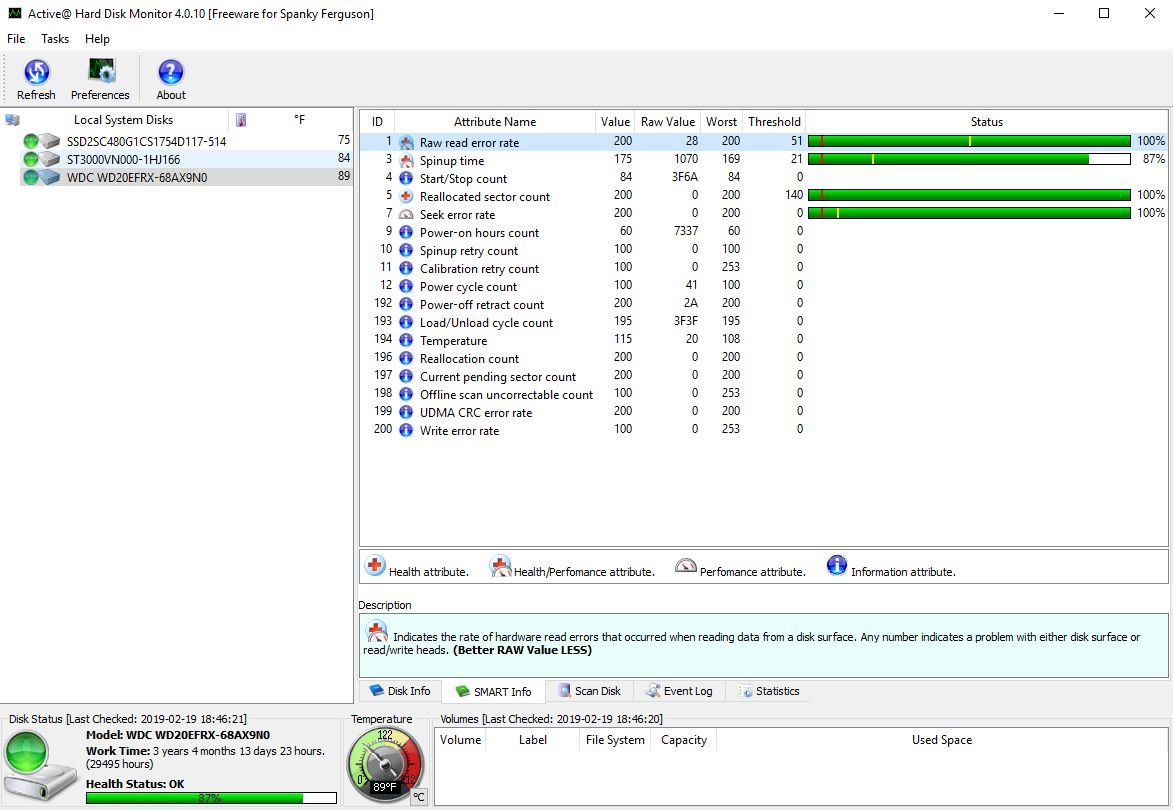Open the Tasks menu
Viewport: 1173px width, 810px height.
pyautogui.click(x=55, y=38)
